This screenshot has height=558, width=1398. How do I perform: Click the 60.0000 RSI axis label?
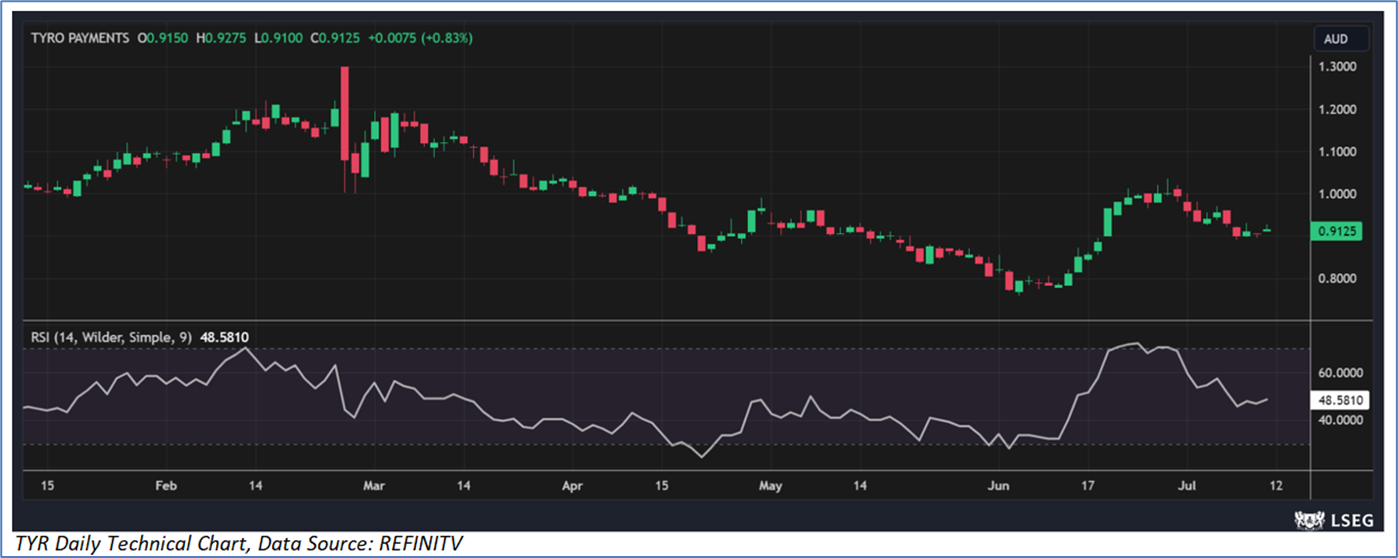coord(1341,373)
